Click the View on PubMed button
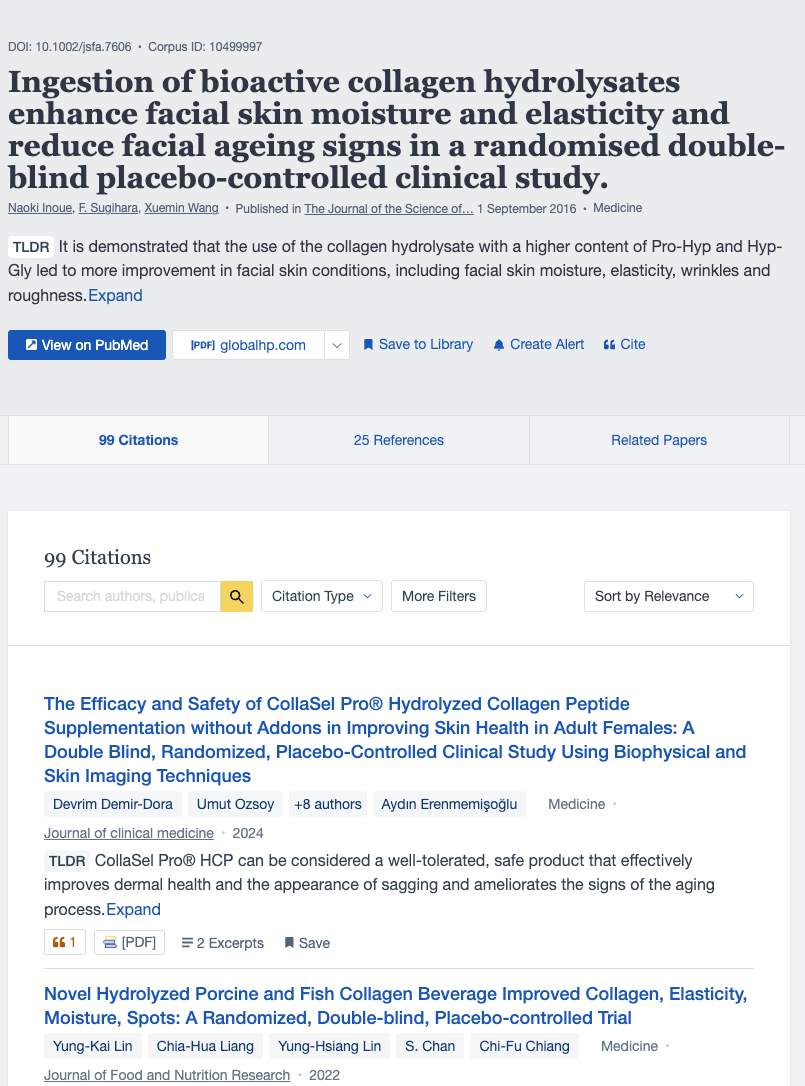805x1086 pixels. 87,345
